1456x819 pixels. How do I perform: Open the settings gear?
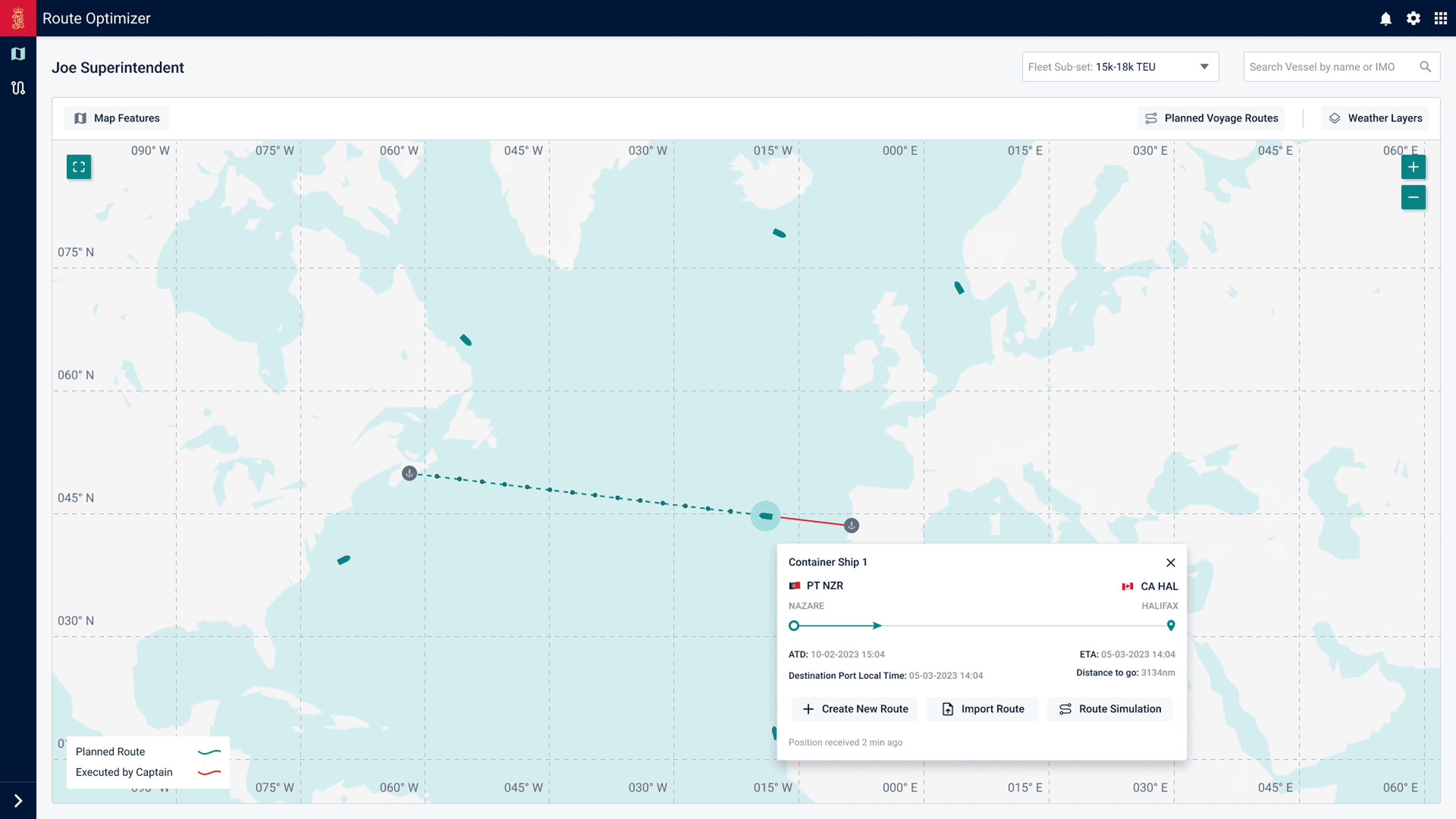[x=1413, y=19]
